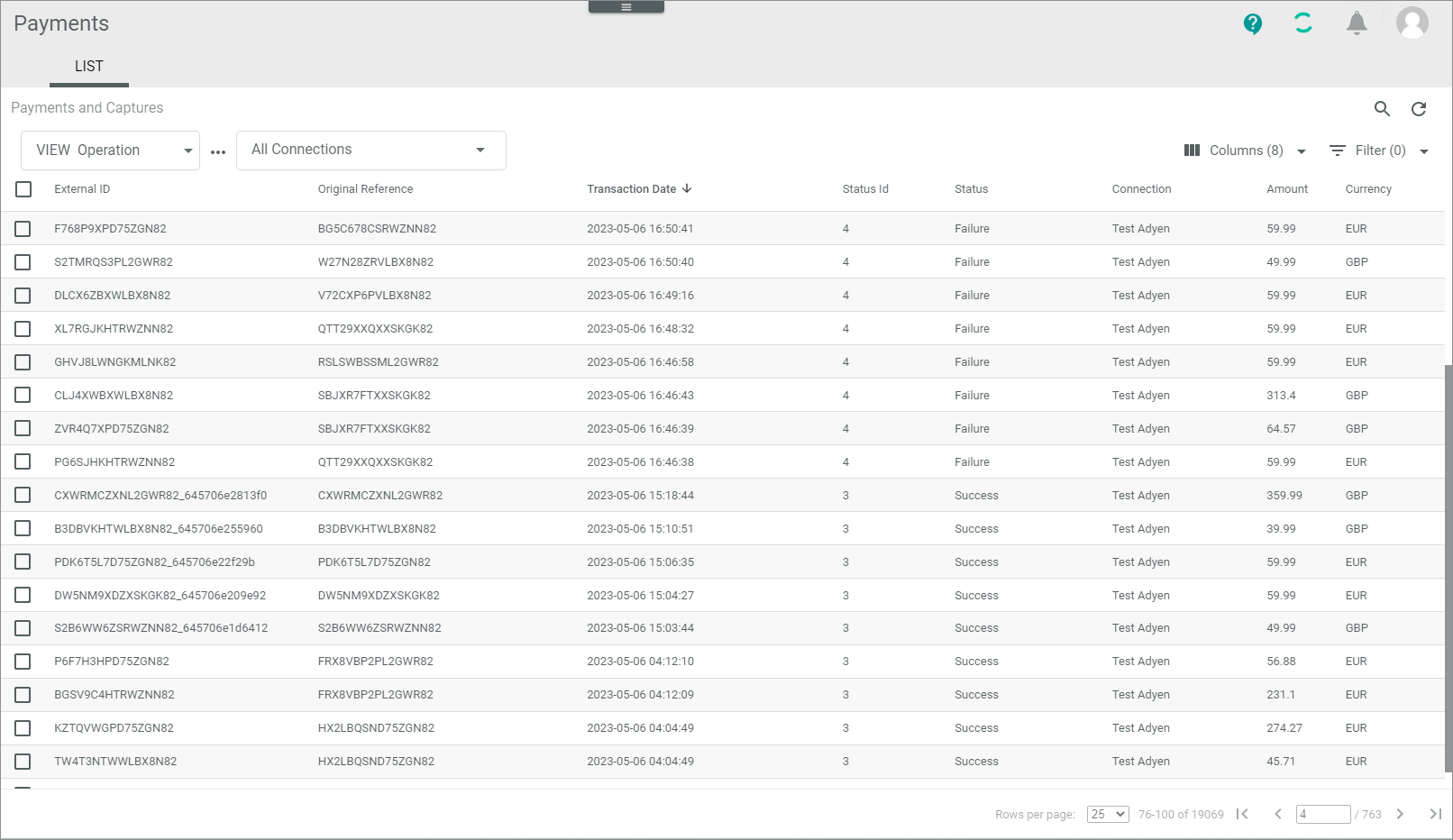Image resolution: width=1453 pixels, height=840 pixels.
Task: Check the row for F768P9XPD75ZGN82
Action: 23,229
